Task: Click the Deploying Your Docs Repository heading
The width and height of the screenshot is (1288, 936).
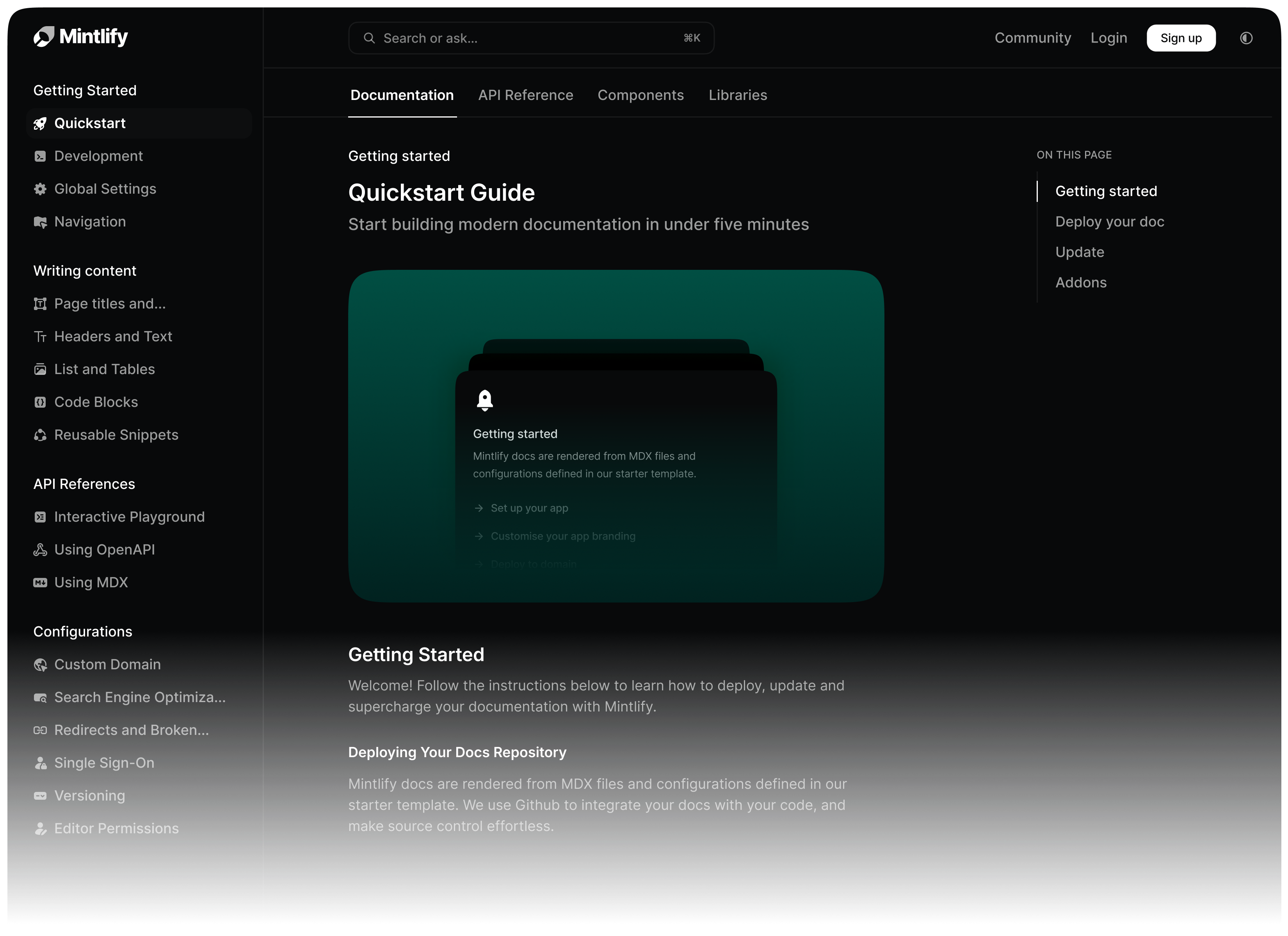Action: point(457,752)
